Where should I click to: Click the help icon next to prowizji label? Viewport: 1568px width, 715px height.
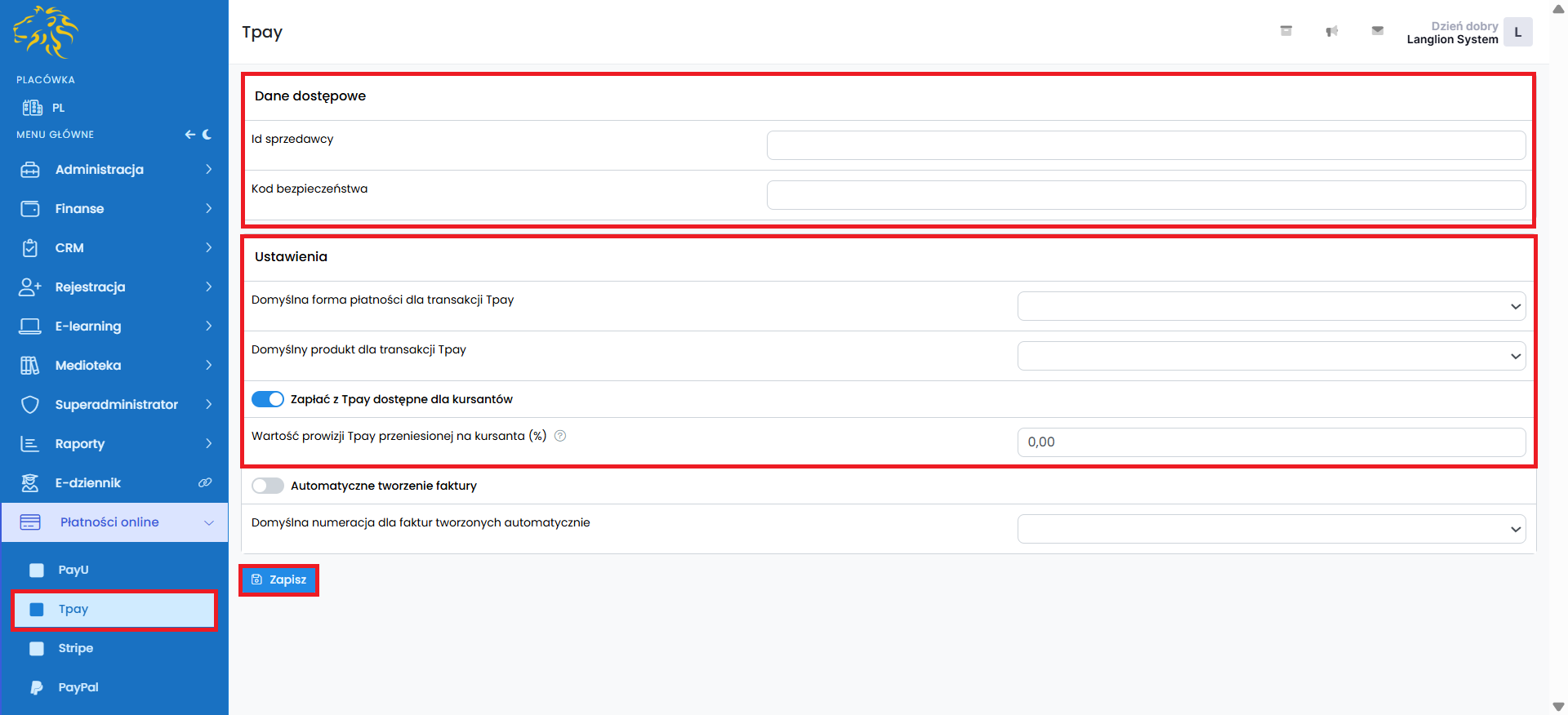tap(560, 436)
